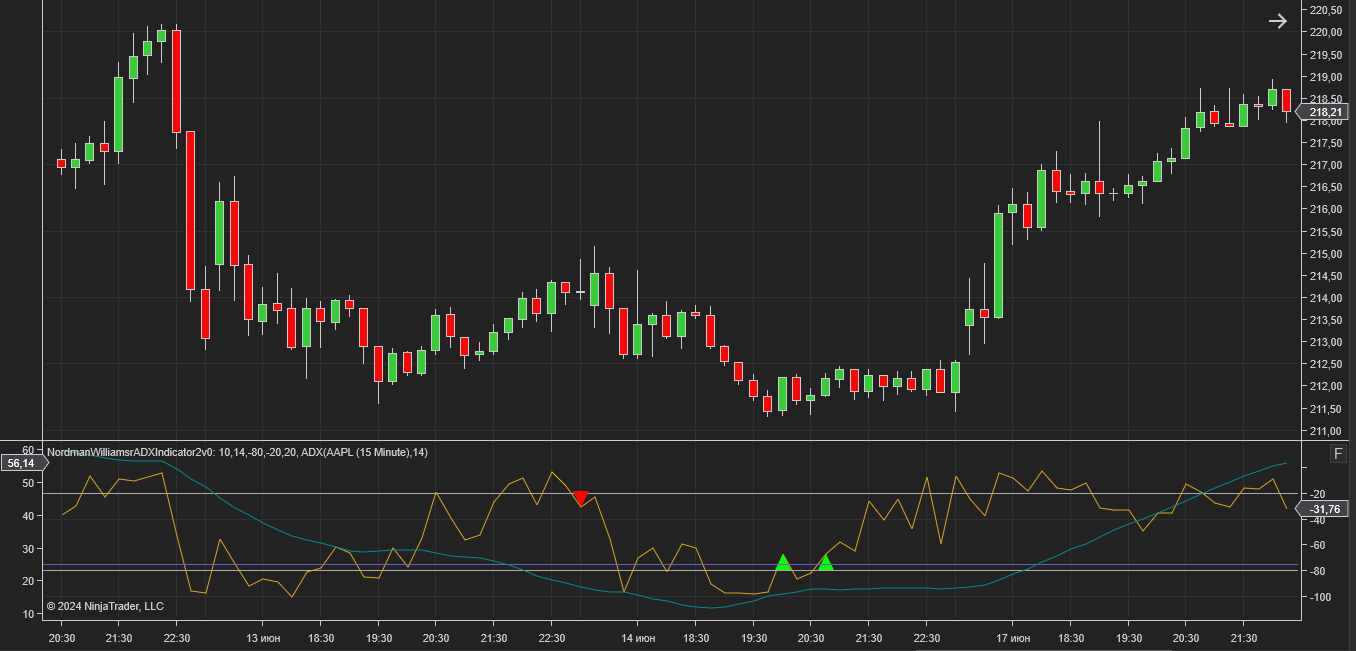1356x651 pixels.
Task: Click the right arrow scroll-to-latest icon
Action: [x=1277, y=21]
